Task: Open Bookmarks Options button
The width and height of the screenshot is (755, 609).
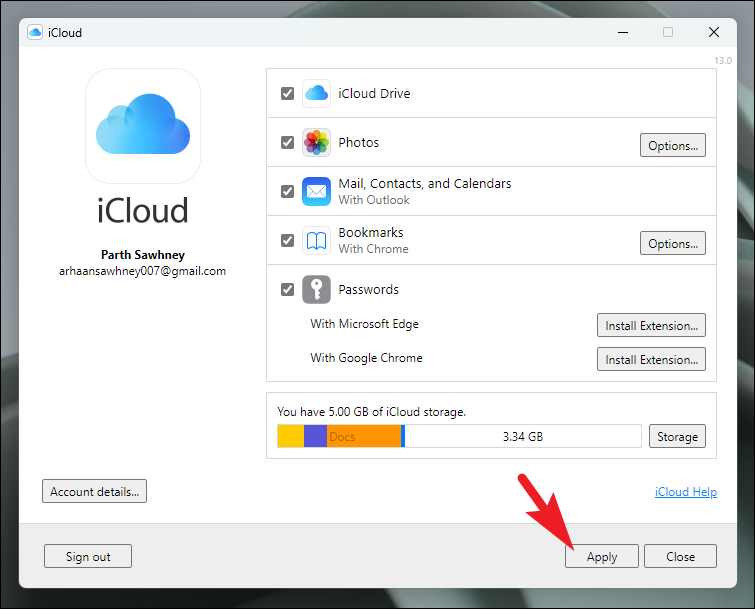Action: [x=673, y=243]
